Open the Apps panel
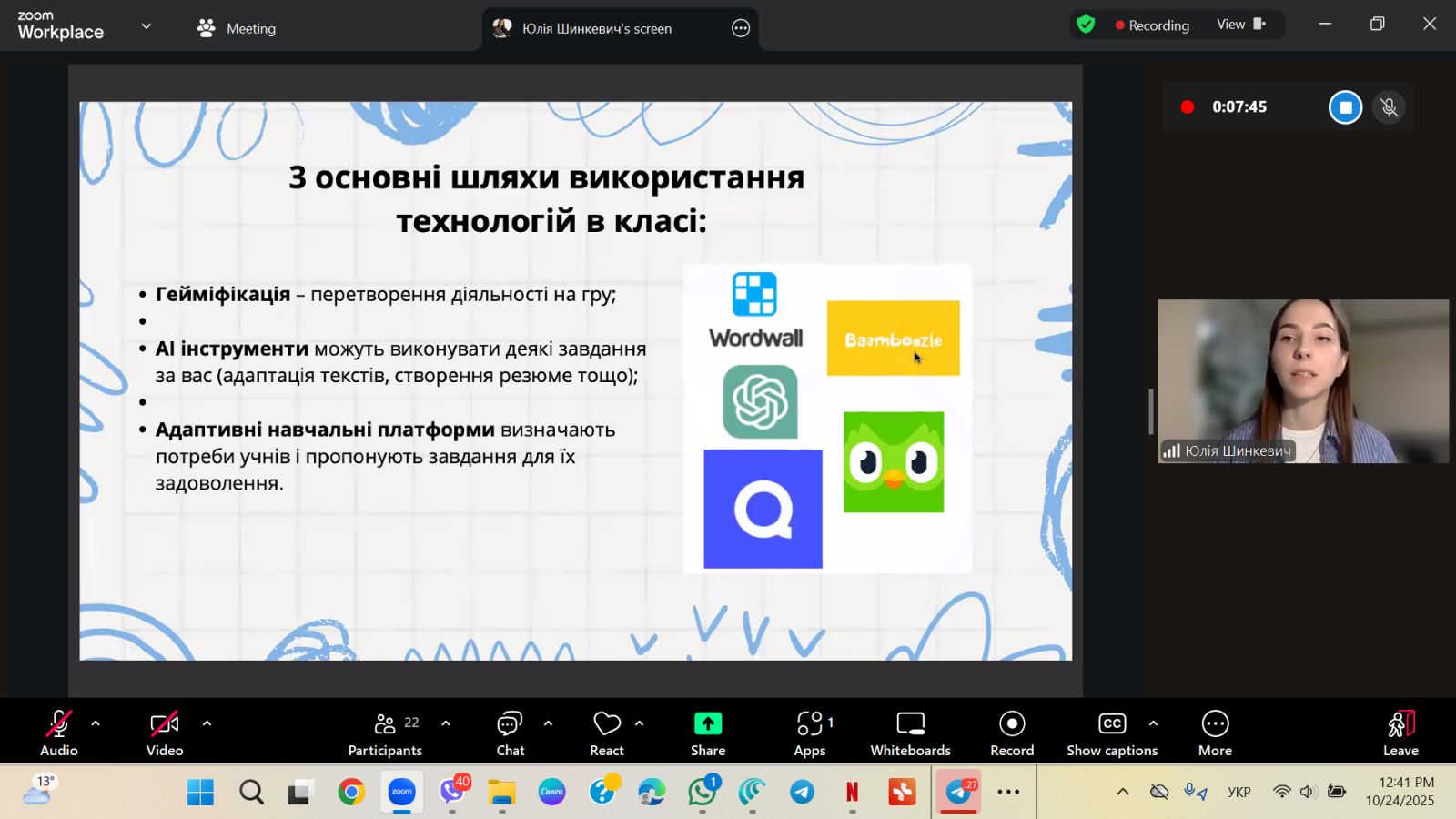The height and width of the screenshot is (819, 1456). click(809, 733)
